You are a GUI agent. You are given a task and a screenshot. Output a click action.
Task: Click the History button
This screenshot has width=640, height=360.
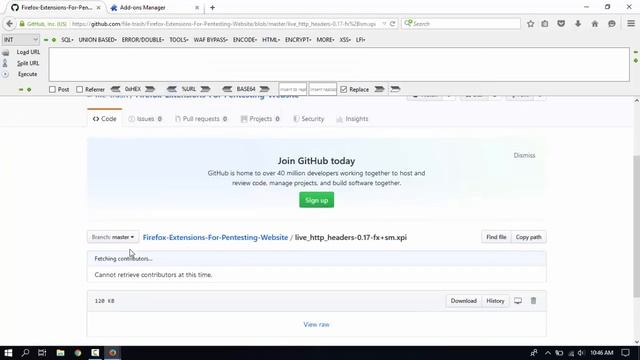pyautogui.click(x=496, y=301)
